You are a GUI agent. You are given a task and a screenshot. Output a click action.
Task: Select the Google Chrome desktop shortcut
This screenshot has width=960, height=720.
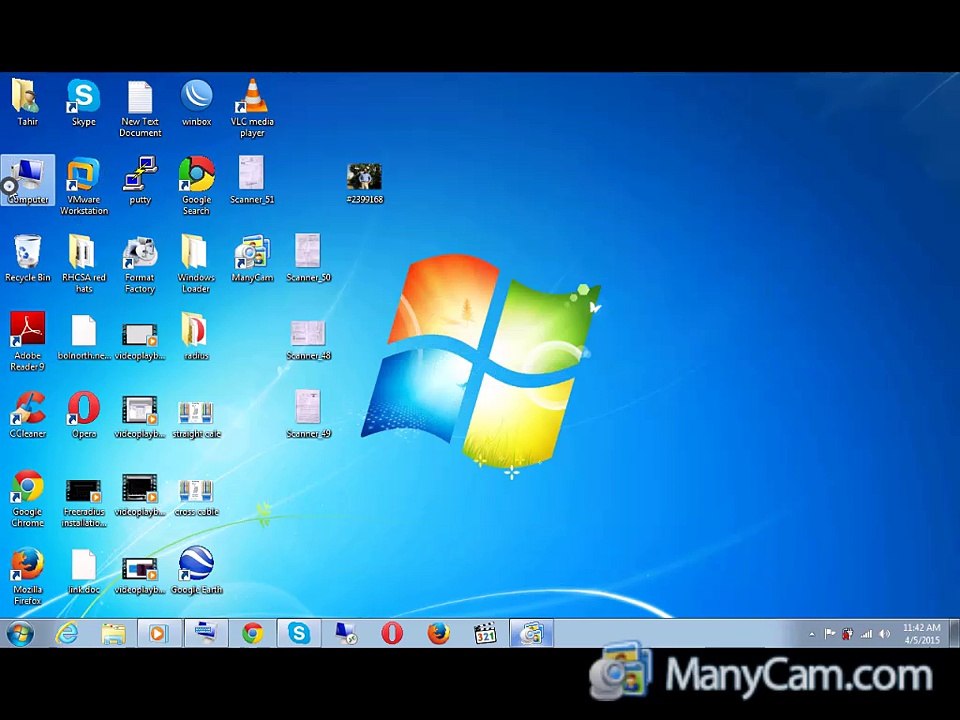(28, 497)
